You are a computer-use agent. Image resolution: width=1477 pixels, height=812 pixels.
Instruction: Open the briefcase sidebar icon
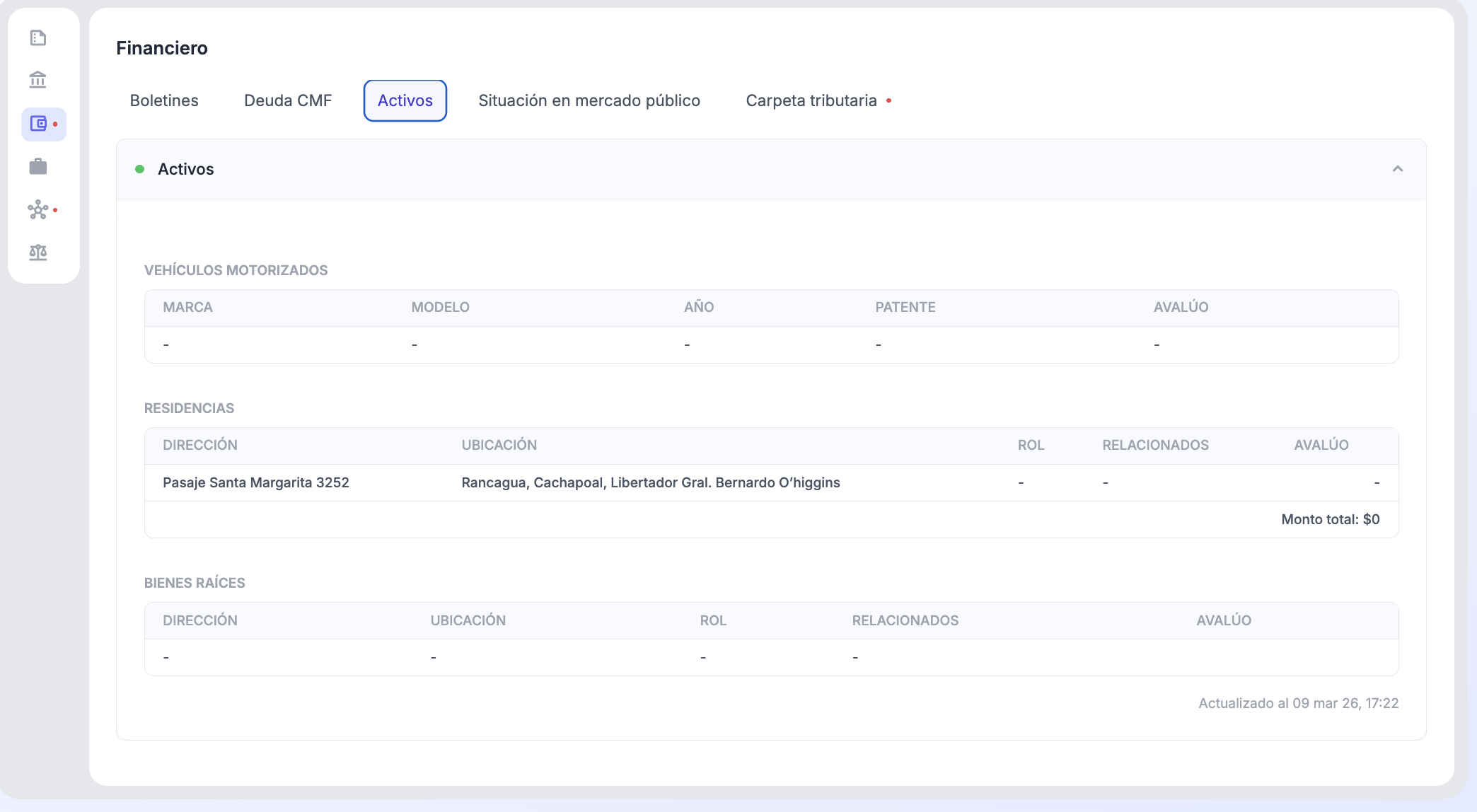38,167
